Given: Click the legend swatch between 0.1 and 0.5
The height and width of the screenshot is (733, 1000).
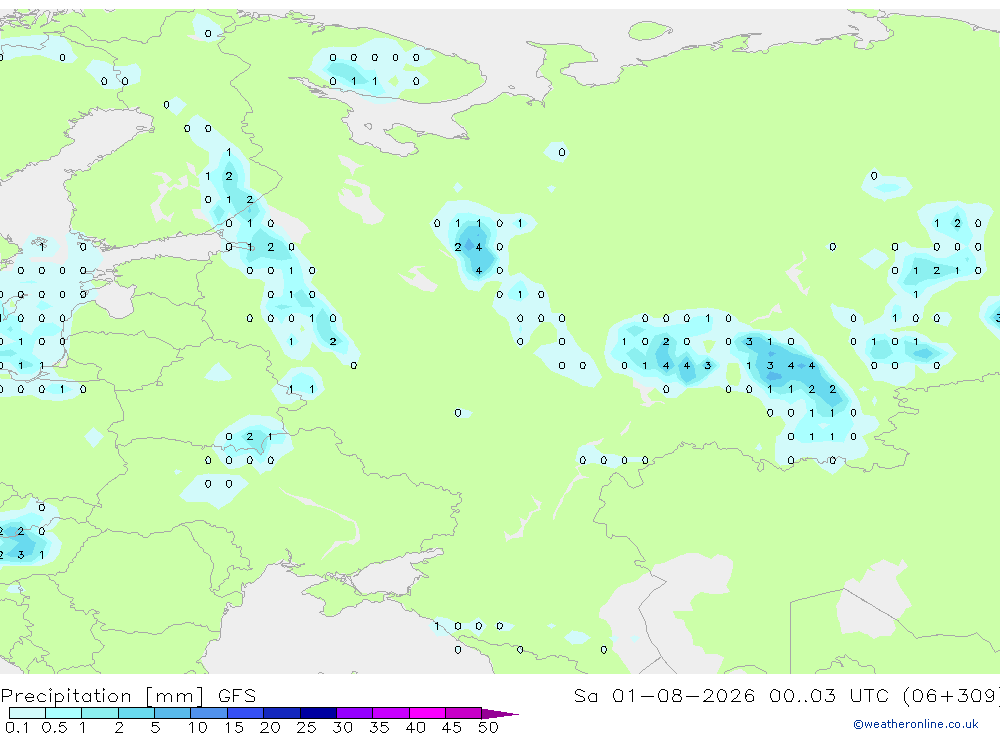Looking at the screenshot, I should 27,713.
